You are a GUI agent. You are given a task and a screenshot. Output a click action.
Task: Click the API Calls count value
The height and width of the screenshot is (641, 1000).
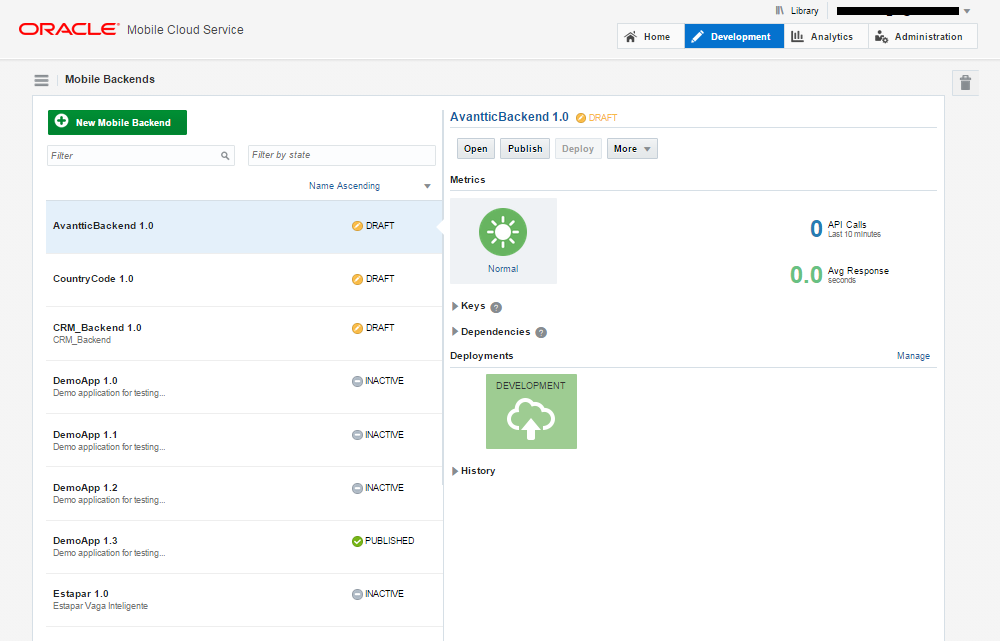click(816, 228)
